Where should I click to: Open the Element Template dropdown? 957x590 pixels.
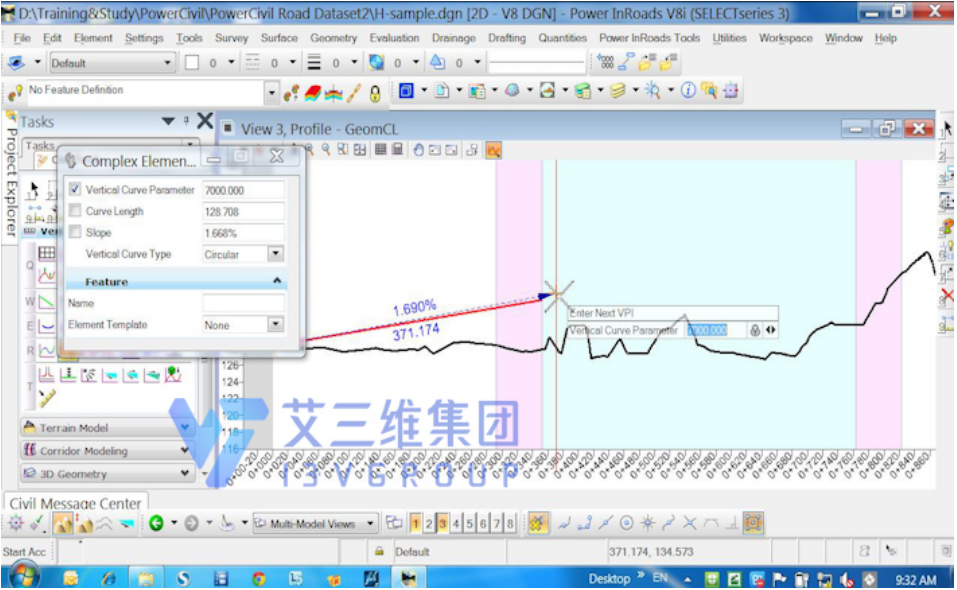tap(275, 324)
